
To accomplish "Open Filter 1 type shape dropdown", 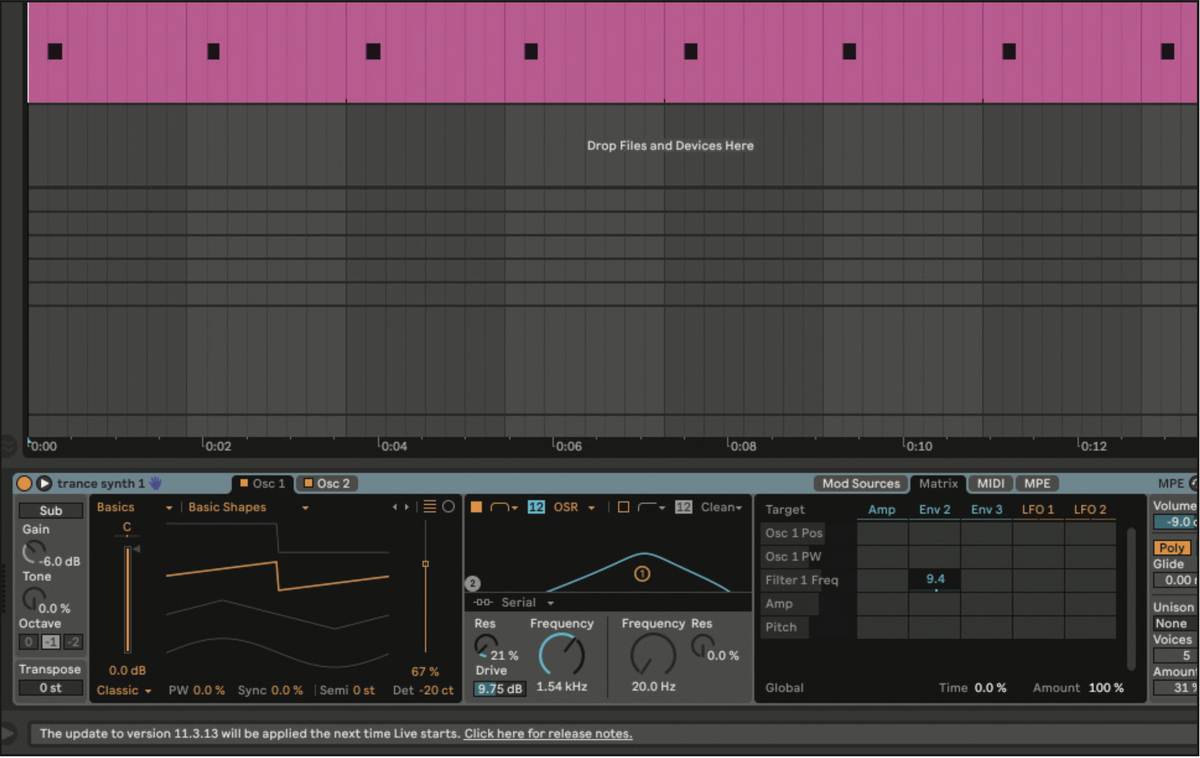I will point(504,508).
